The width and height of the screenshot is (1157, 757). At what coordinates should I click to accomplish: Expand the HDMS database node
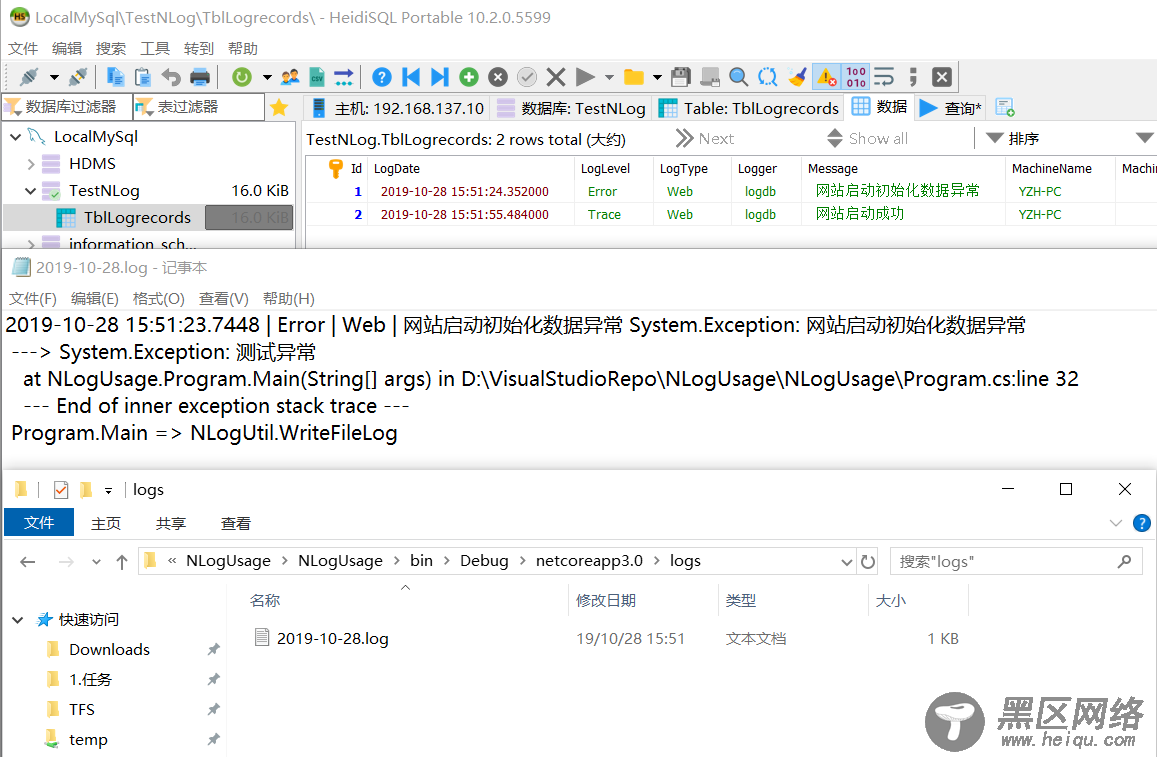30,164
